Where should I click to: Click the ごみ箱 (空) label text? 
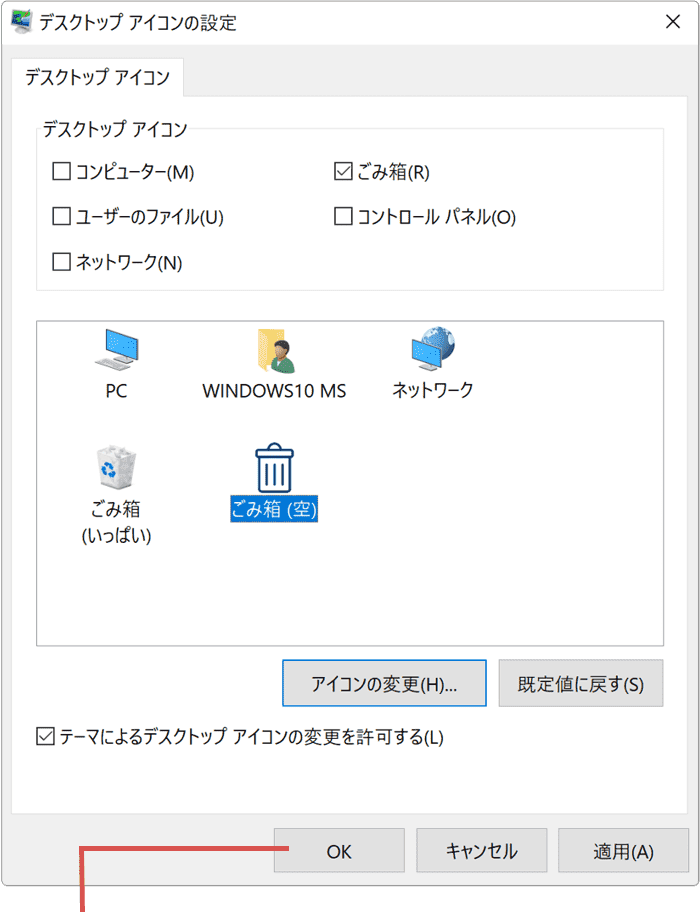click(274, 509)
